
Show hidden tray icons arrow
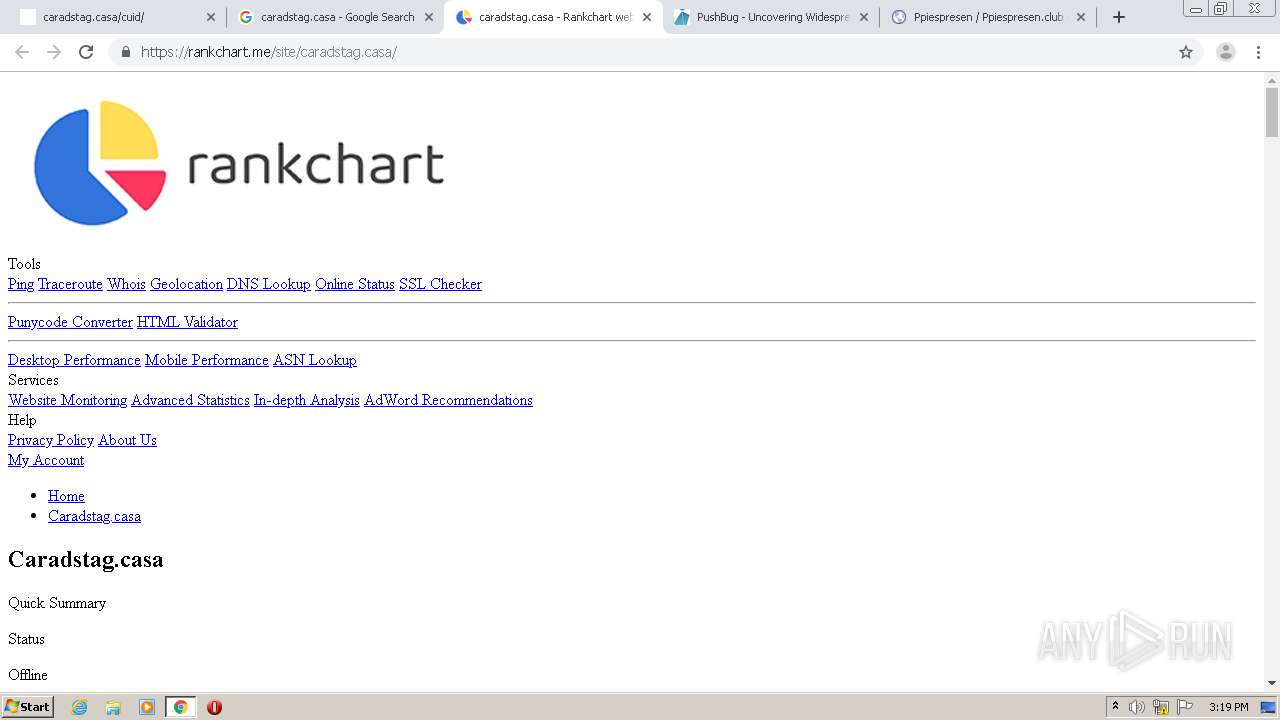coord(1115,707)
